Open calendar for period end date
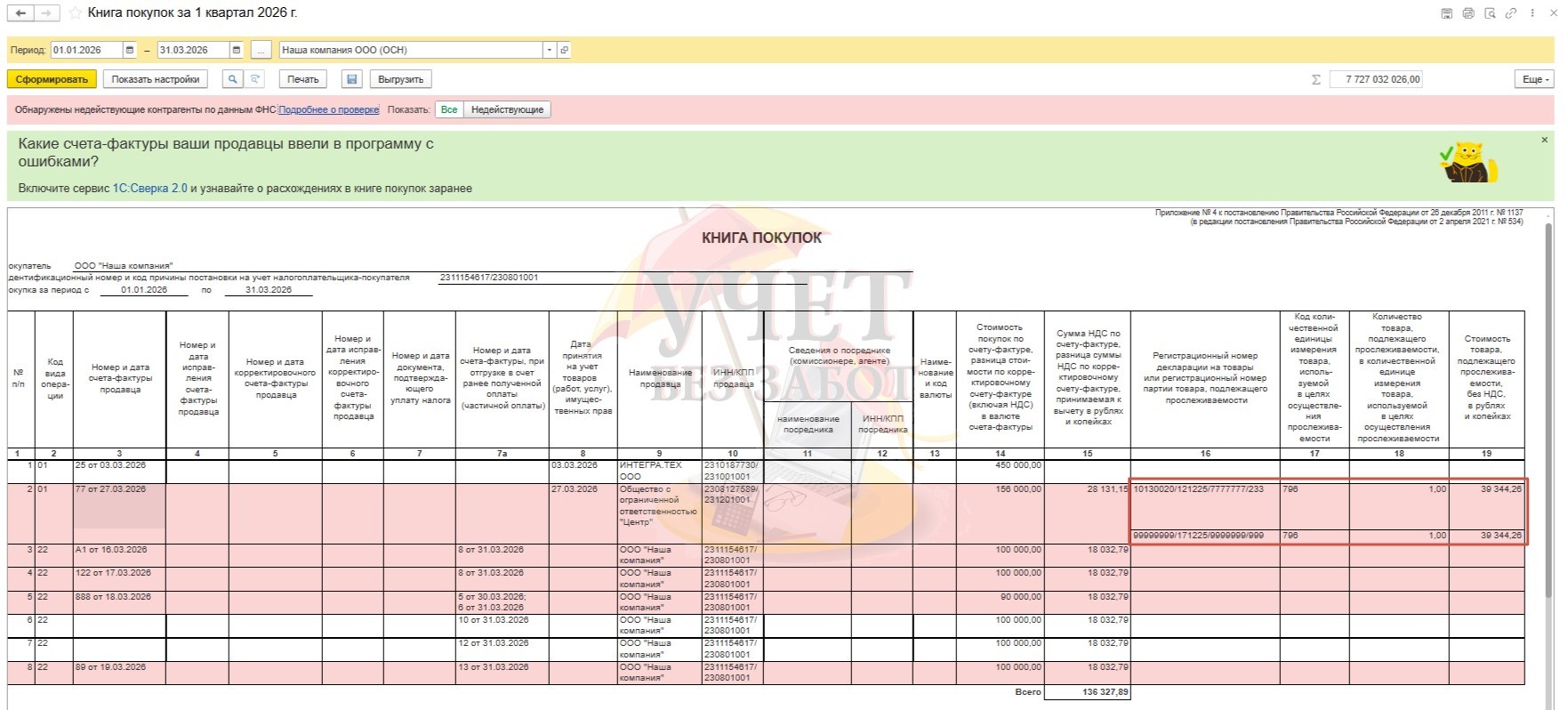 [237, 50]
